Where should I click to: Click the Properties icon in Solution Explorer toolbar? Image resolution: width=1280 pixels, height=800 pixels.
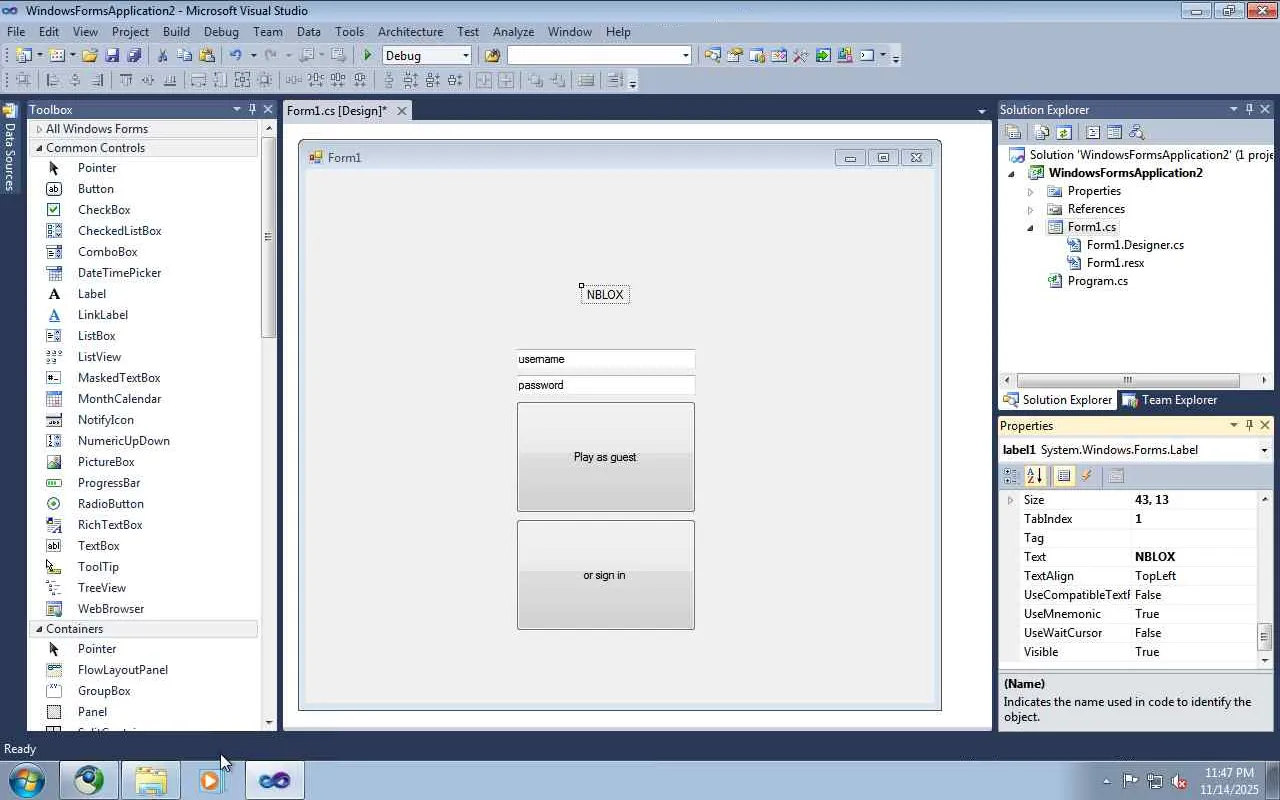(1013, 133)
